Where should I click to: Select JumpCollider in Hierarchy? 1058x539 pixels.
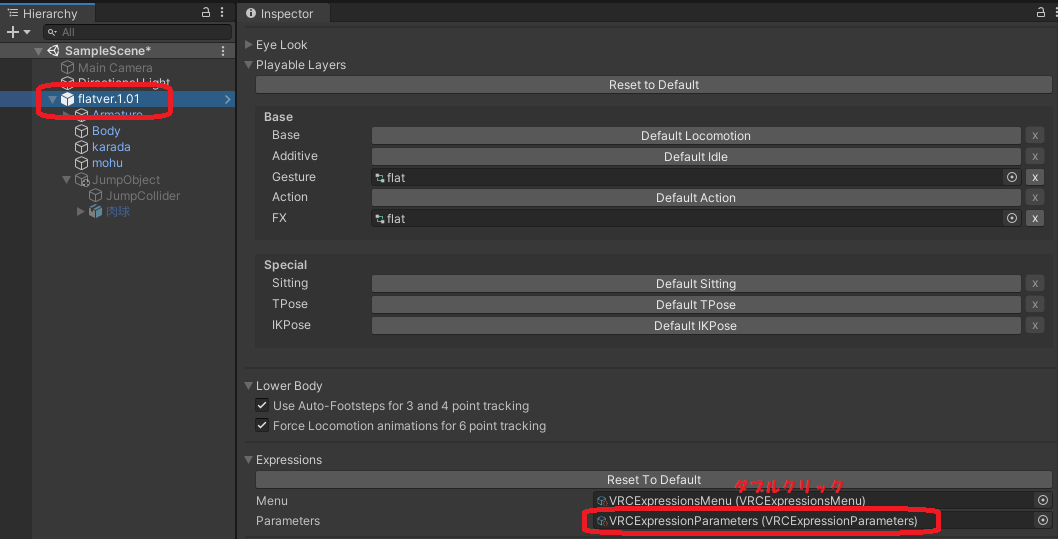pyautogui.click(x=143, y=196)
